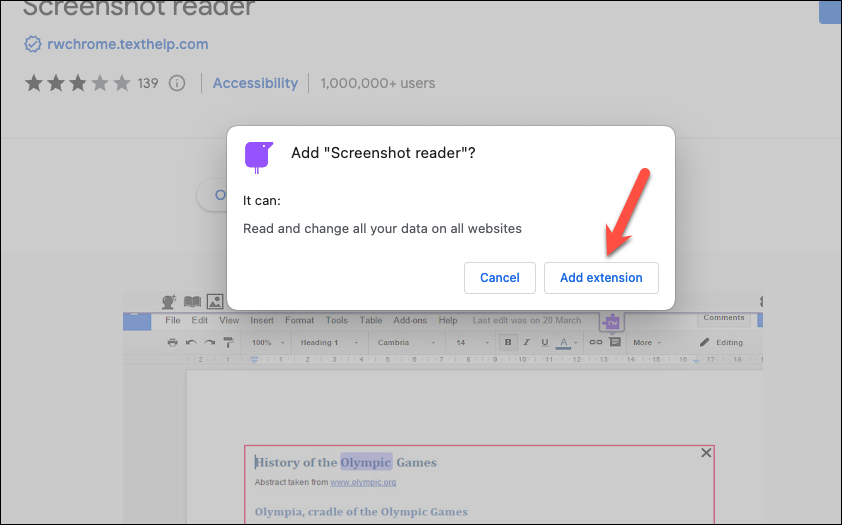Open the Add-ons menu in Docs preview
Screen dimensions: 842x525
pyautogui.click(x=410, y=320)
